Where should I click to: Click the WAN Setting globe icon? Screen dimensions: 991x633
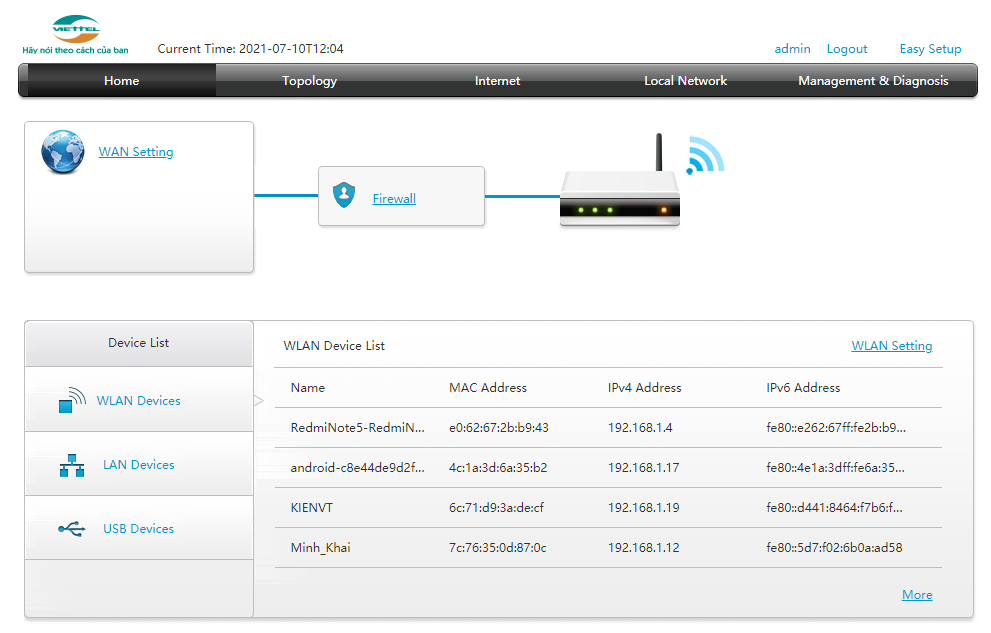62,152
